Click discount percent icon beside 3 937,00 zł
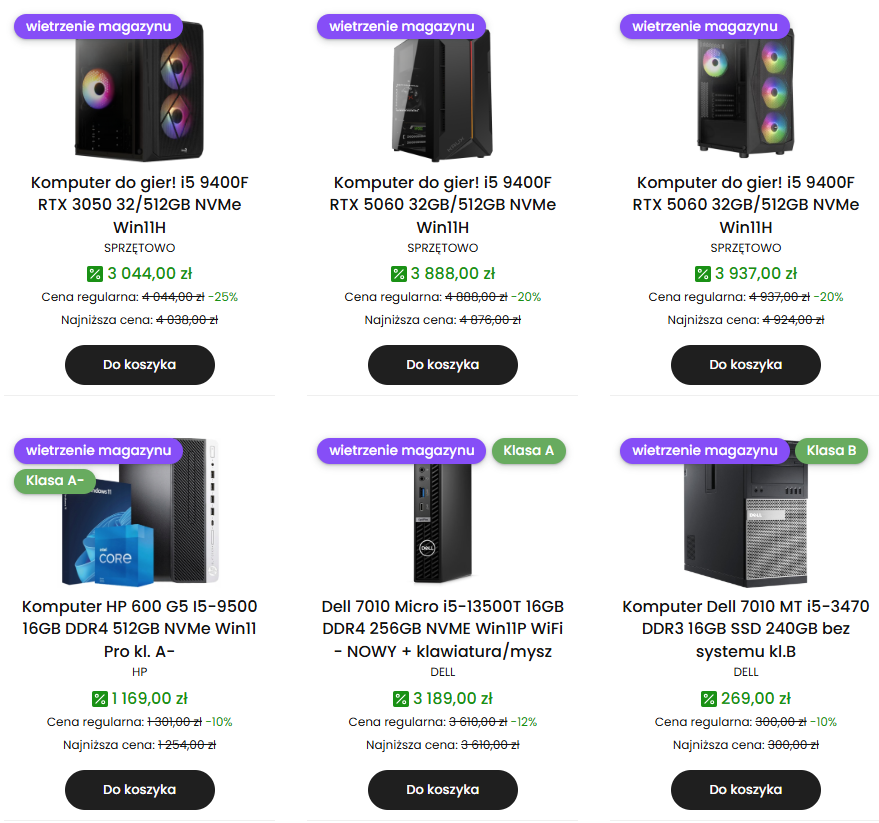Screen dimensions: 879x823 [702, 273]
